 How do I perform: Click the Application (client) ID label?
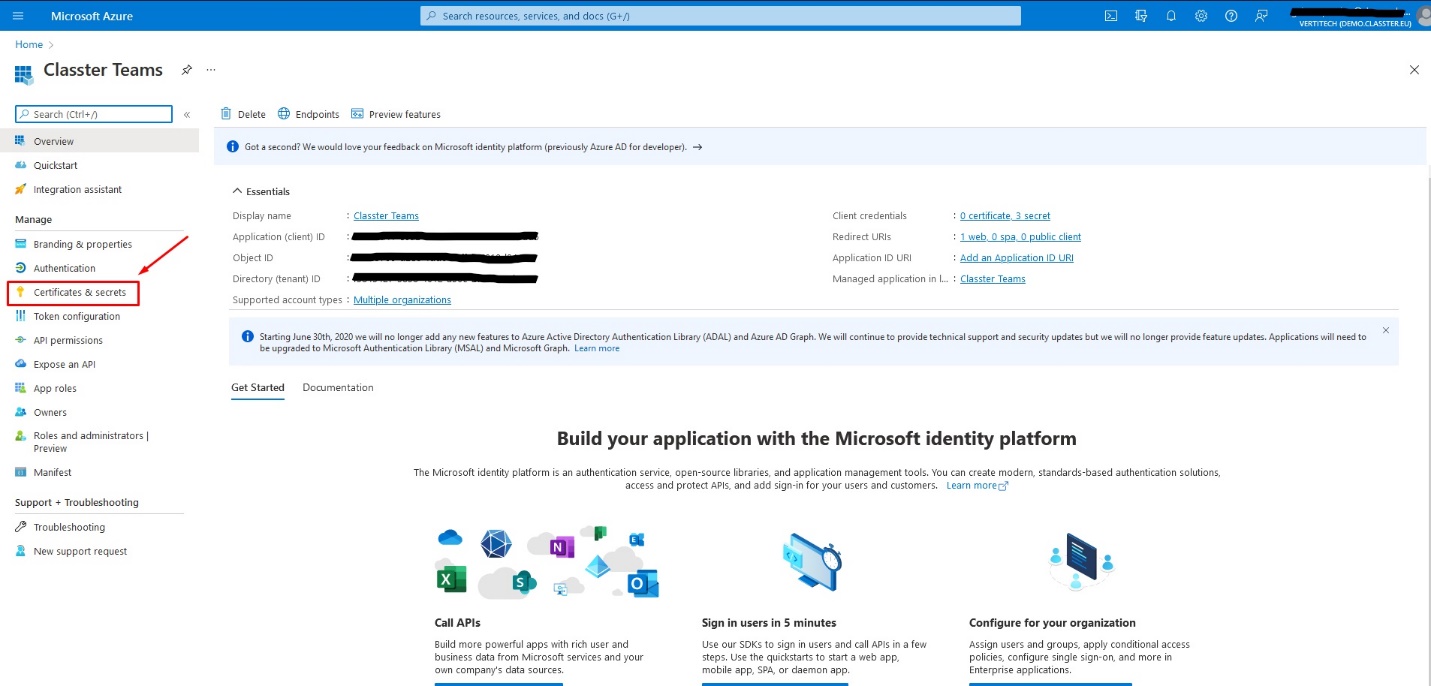coord(279,237)
